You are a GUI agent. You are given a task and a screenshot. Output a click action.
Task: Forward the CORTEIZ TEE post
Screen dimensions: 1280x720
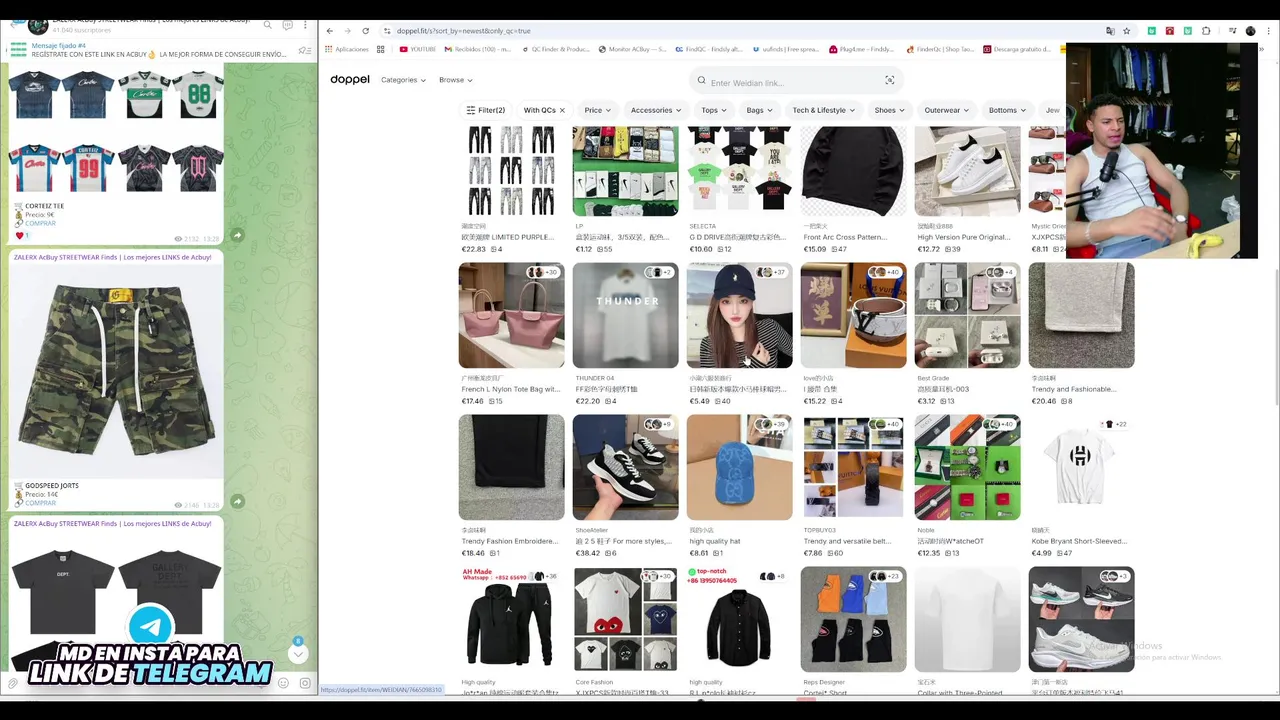237,235
